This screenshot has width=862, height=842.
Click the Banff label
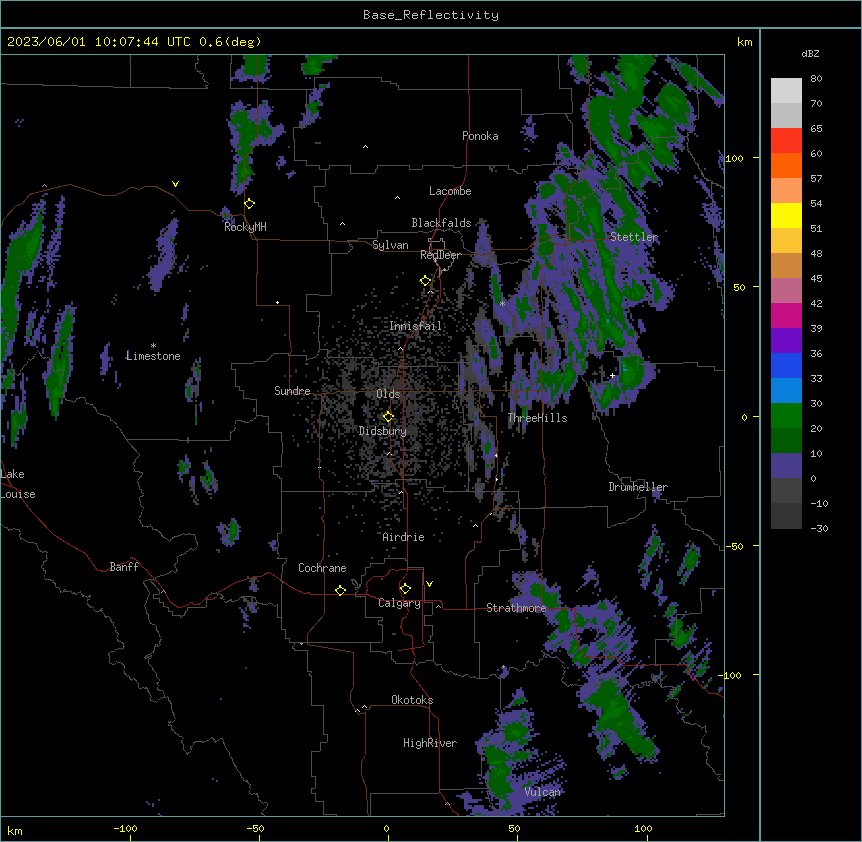(x=124, y=567)
